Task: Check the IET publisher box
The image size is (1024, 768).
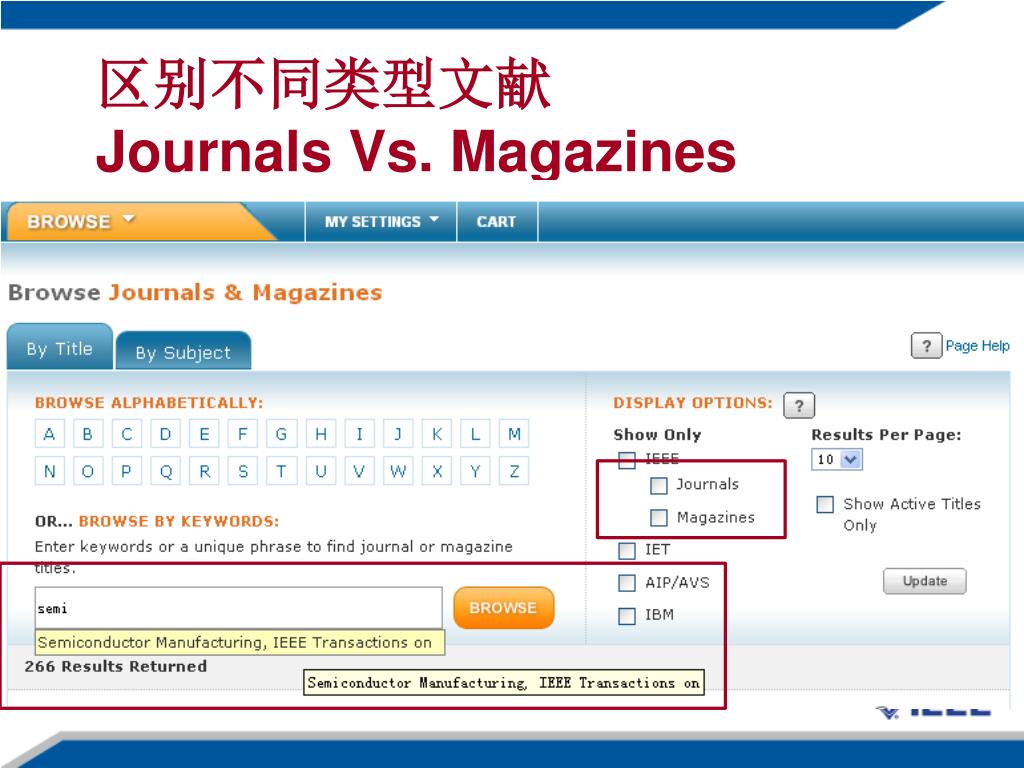Action: coord(627,551)
